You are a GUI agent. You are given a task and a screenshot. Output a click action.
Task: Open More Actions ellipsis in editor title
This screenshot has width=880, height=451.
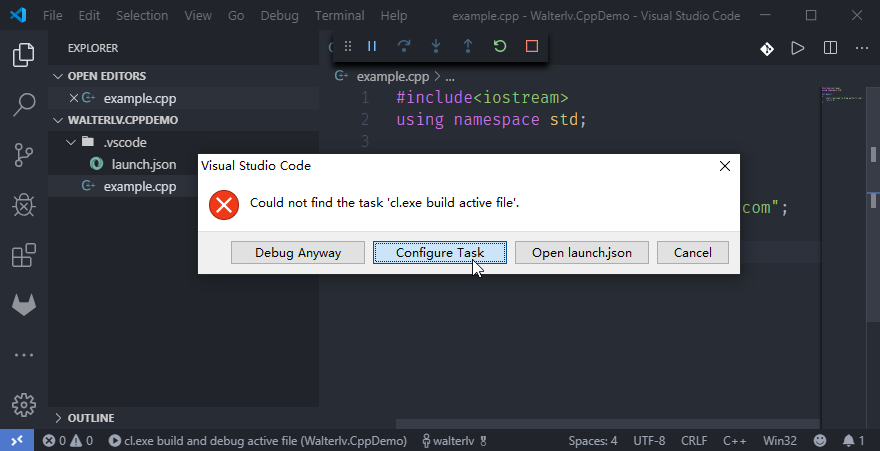862,48
